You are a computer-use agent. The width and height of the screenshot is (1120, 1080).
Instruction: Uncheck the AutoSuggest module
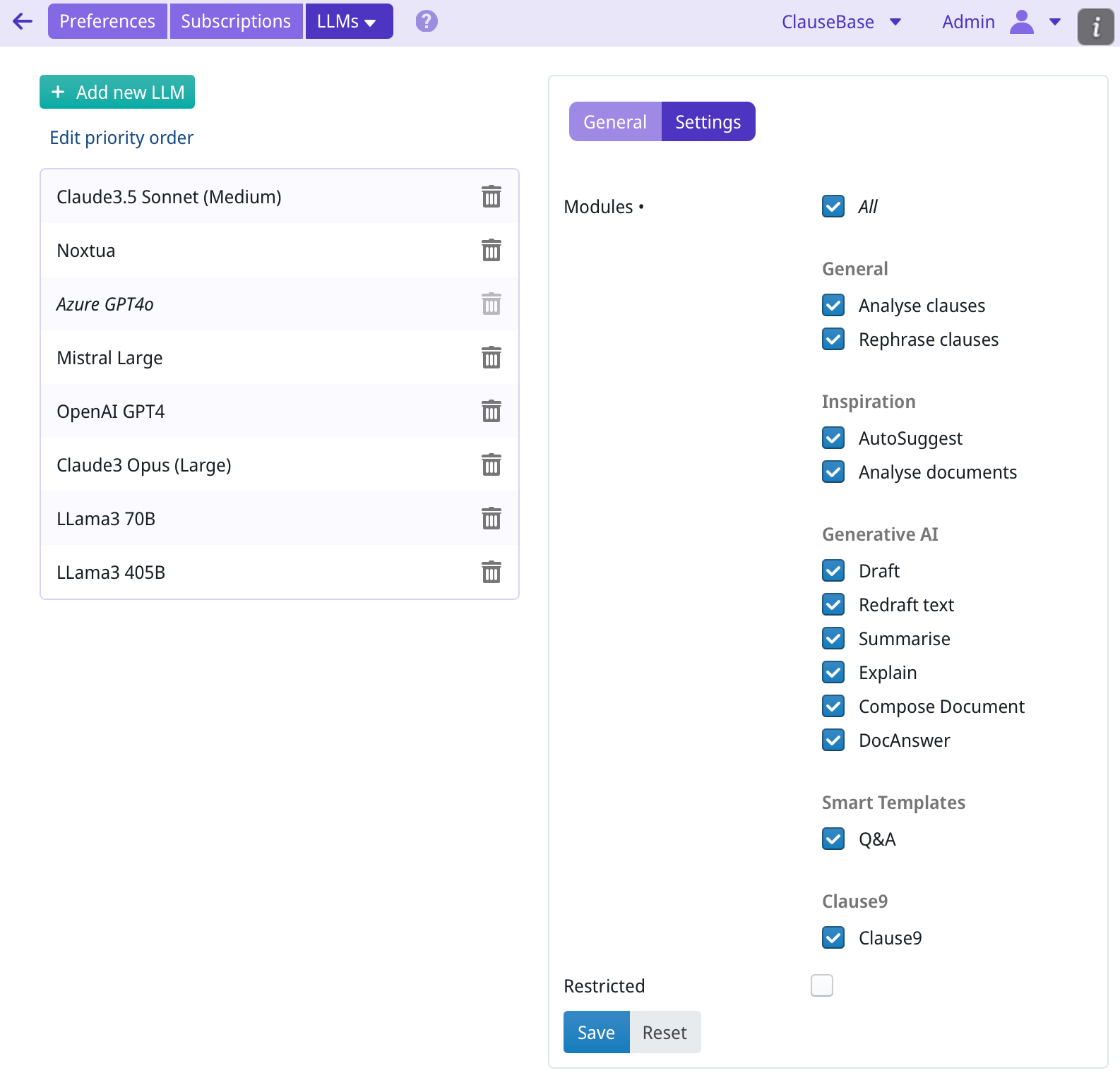pos(833,438)
